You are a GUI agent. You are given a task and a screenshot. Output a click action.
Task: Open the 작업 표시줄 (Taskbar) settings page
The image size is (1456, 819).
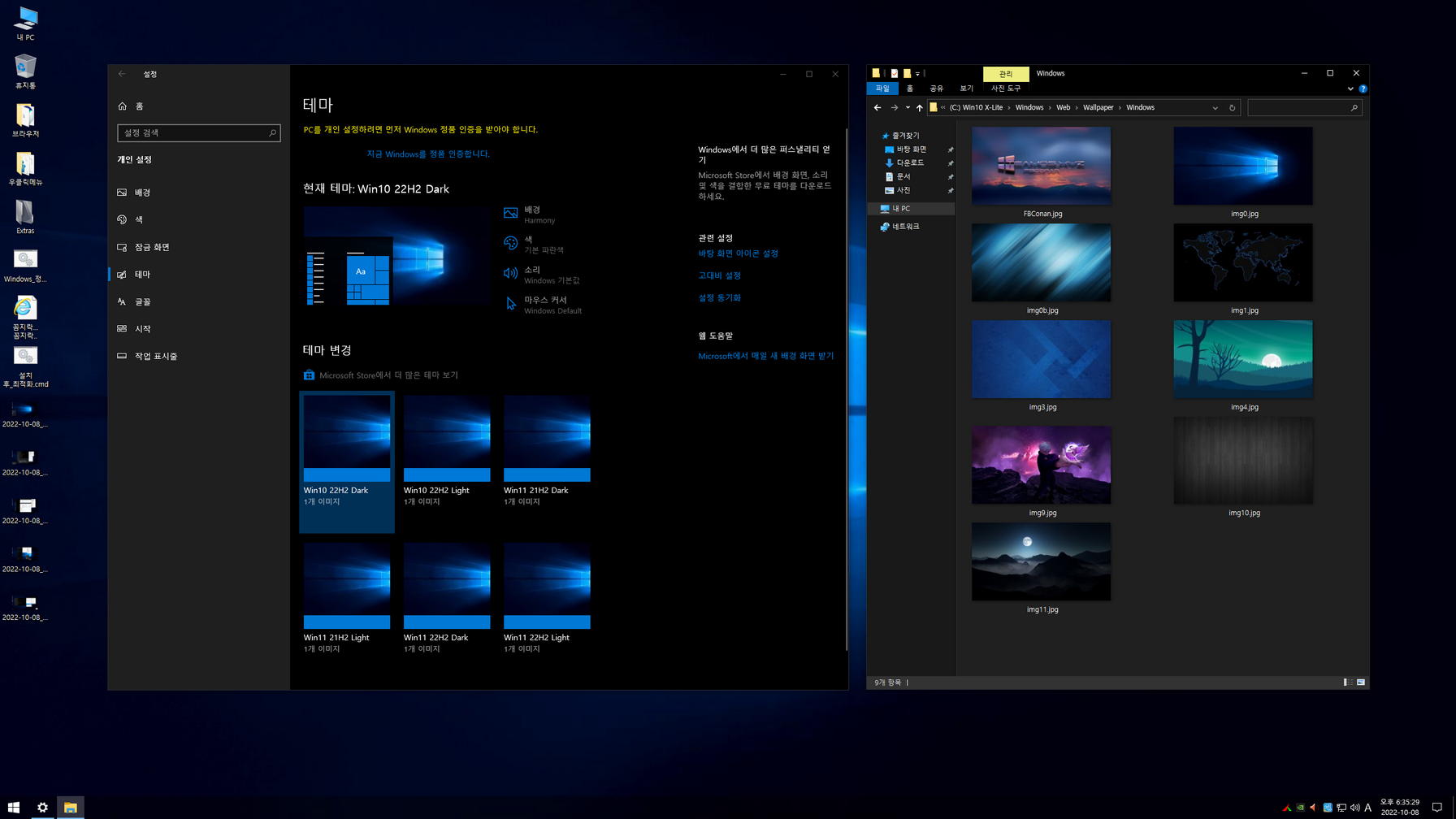tap(199, 356)
